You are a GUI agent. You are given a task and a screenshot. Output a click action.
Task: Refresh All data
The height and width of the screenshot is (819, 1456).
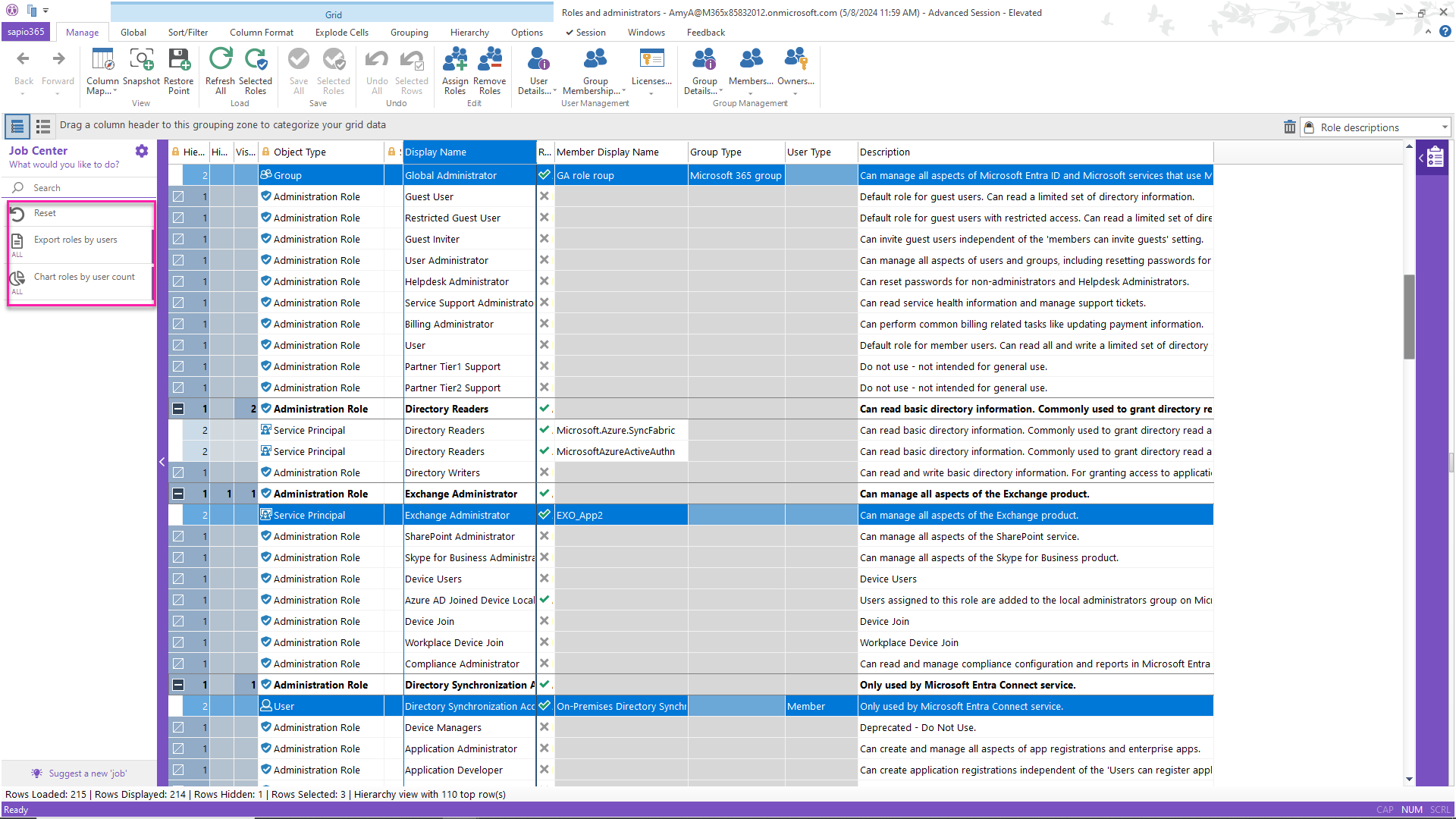221,71
